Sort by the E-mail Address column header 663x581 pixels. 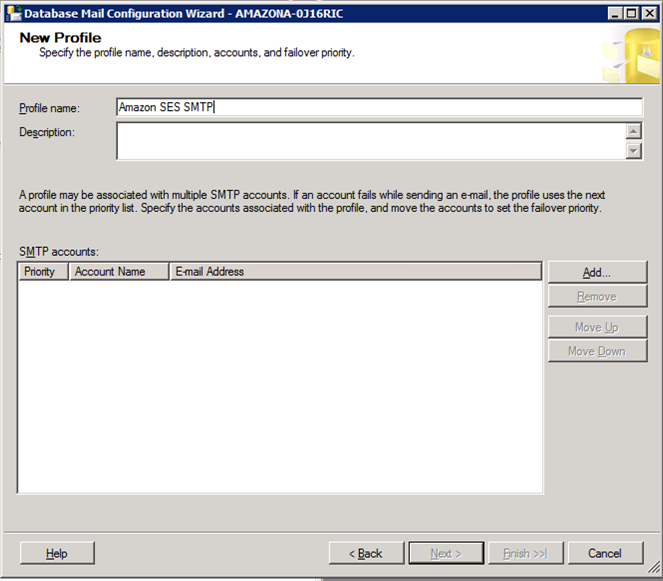point(356,271)
